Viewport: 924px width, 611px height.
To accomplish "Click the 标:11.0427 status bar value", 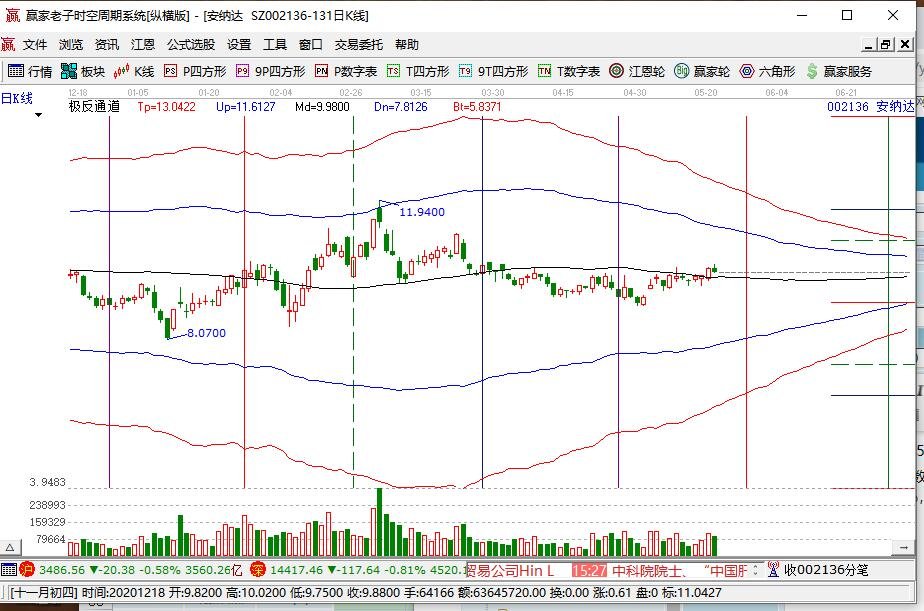I will 691,592.
